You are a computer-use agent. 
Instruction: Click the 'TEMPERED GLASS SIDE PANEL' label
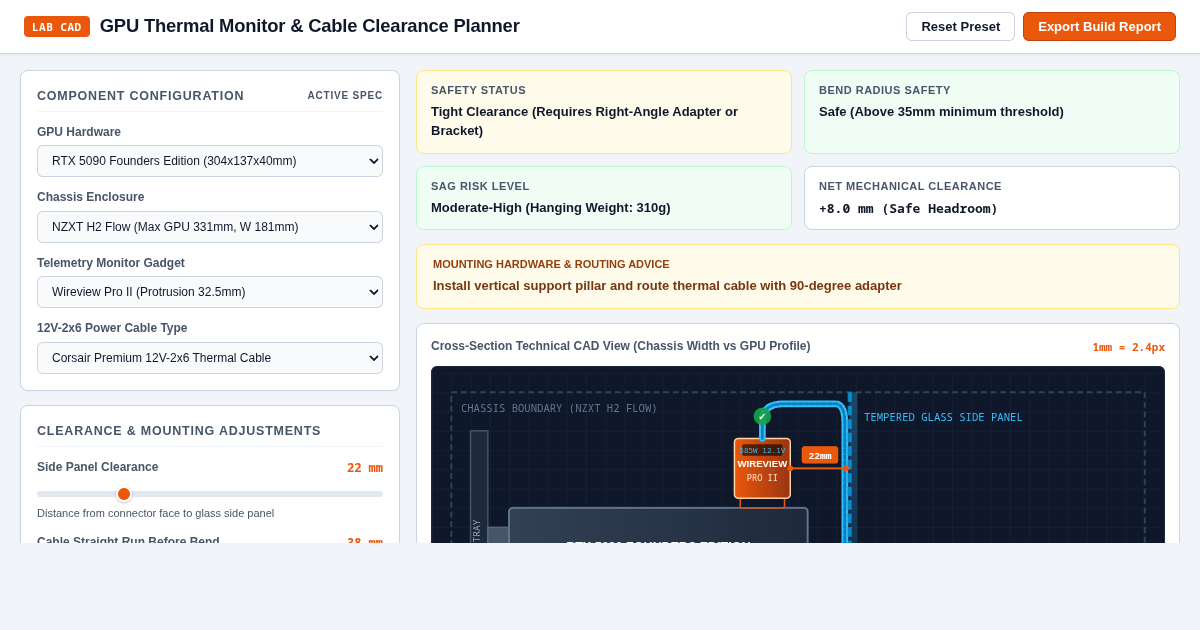coord(943,418)
